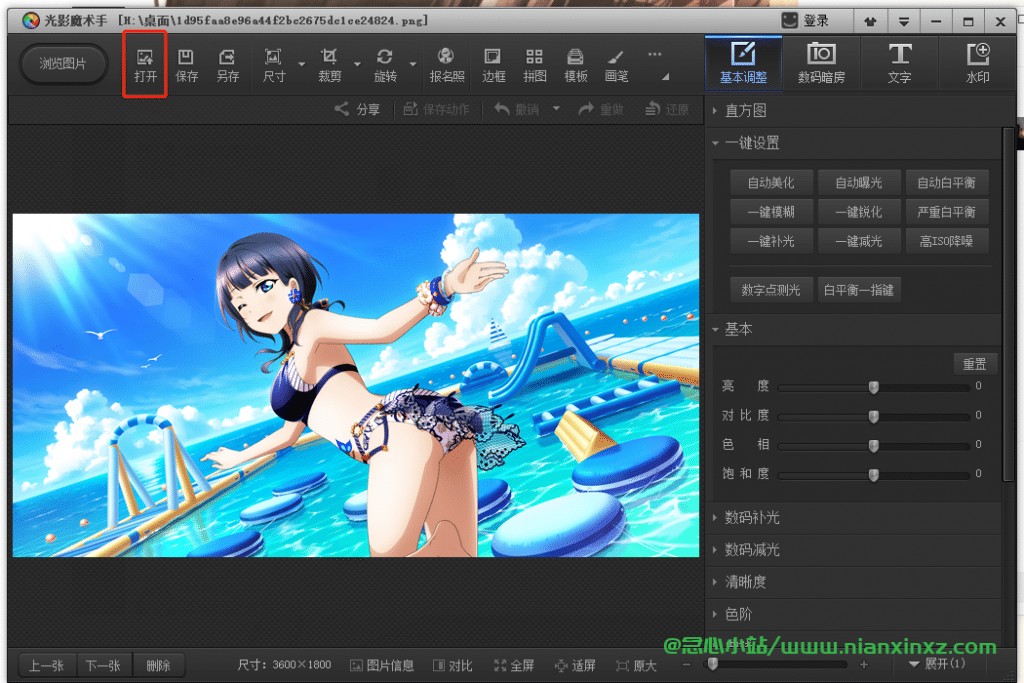Switch to 全屏 fullscreen view
Image resolution: width=1024 pixels, height=683 pixels.
coord(514,665)
